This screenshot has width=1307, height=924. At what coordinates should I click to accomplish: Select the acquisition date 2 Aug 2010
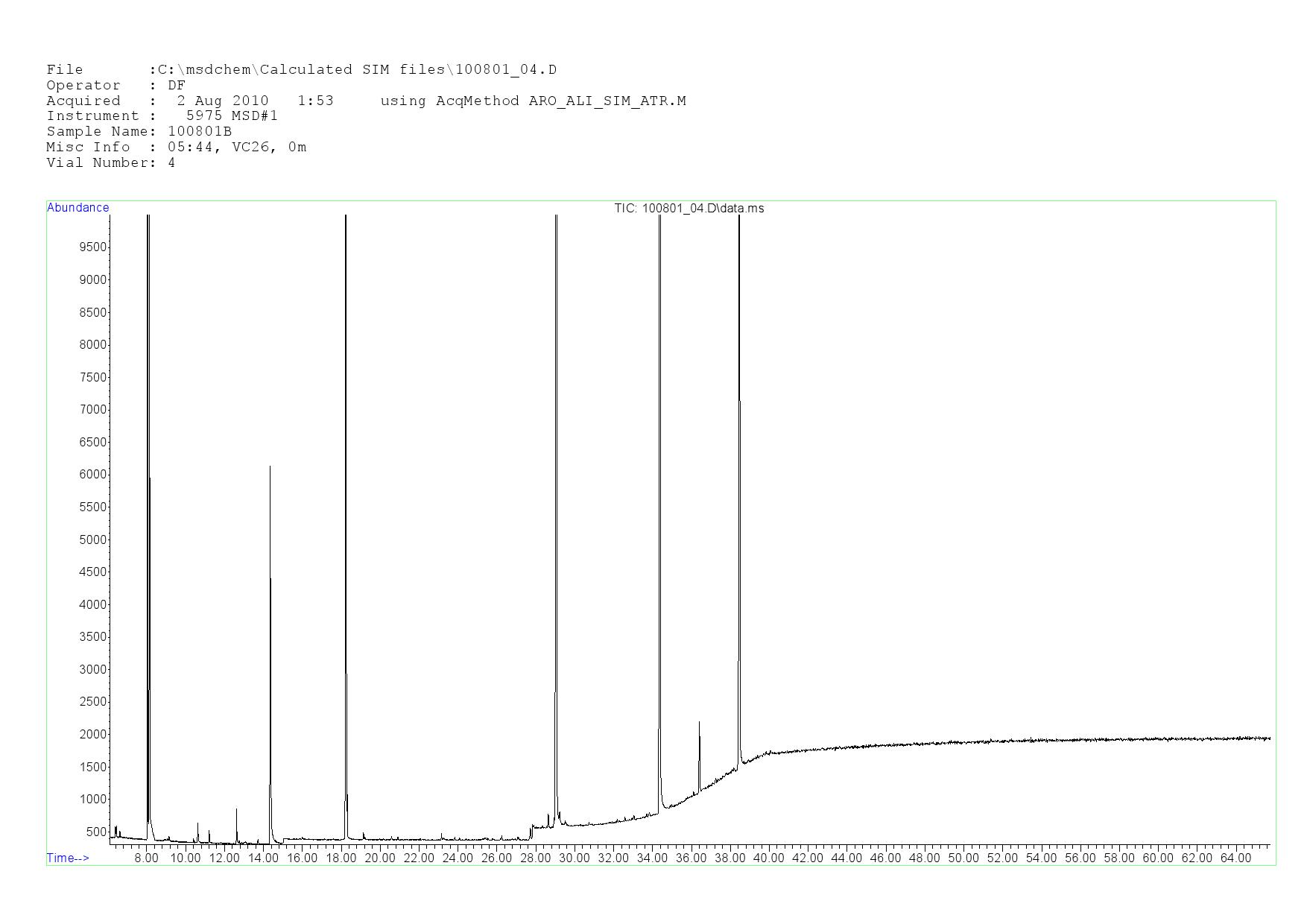(222, 101)
